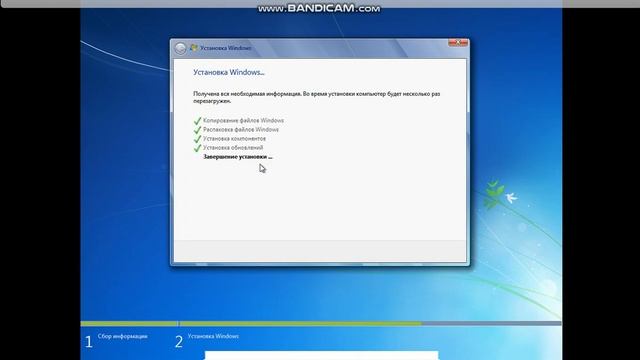Click the 'Установка Windows...' heading
Image resolution: width=640 pixels, height=360 pixels.
point(229,72)
